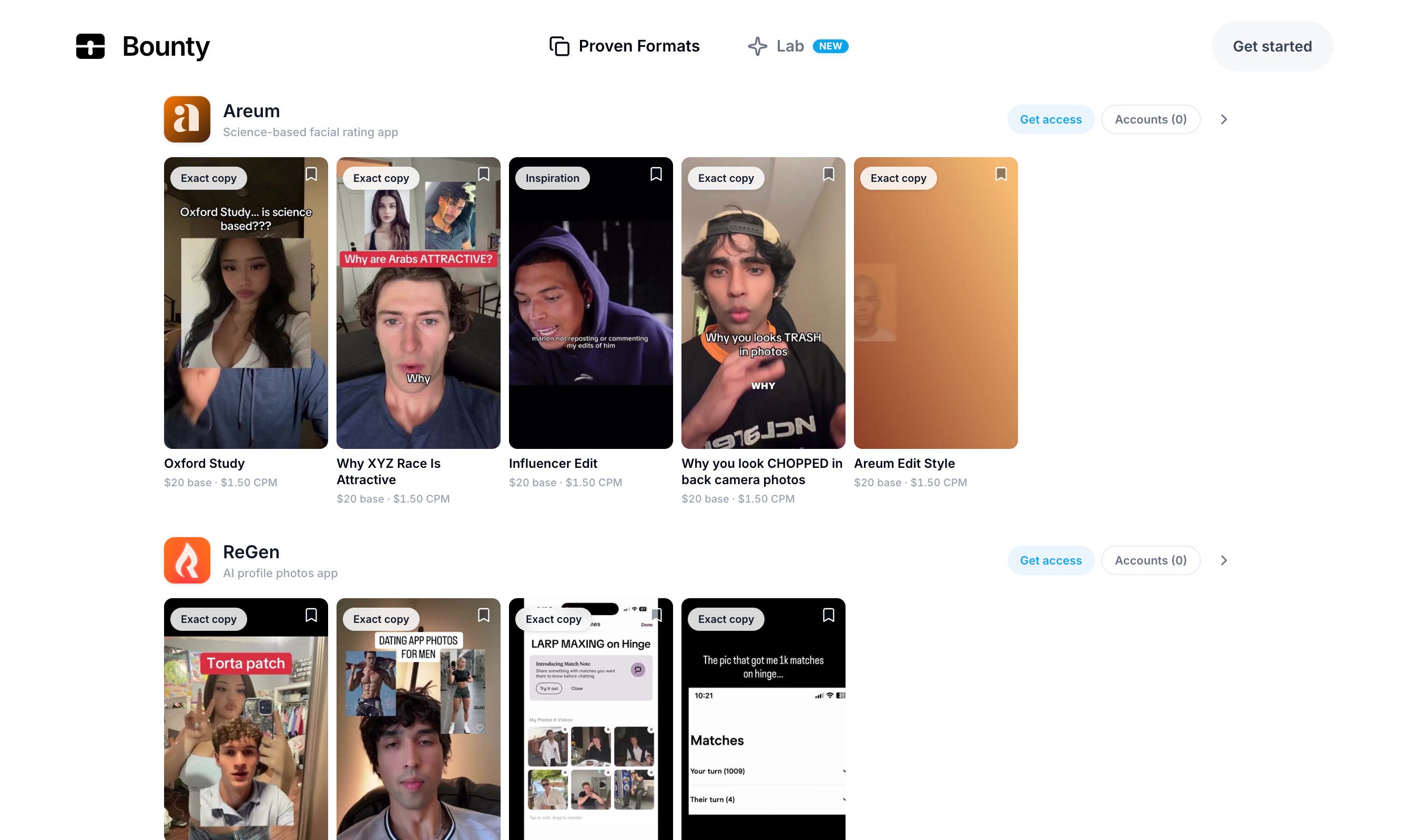This screenshot has height=840, width=1405.
Task: Bookmark the Influencer Edit video
Action: pyautogui.click(x=656, y=175)
